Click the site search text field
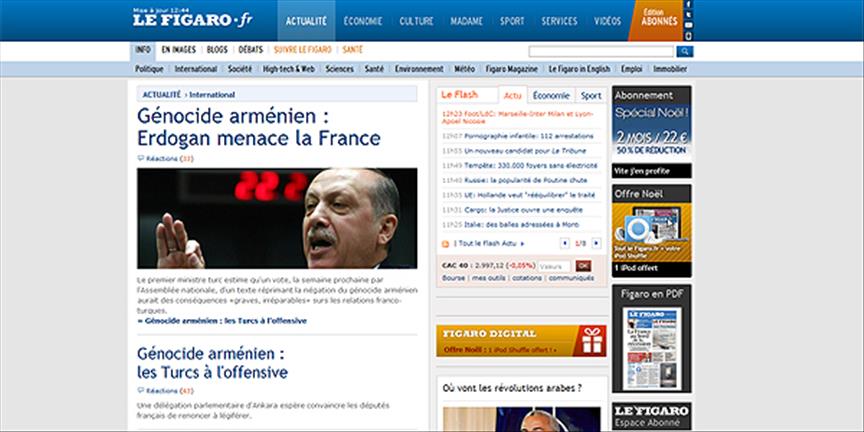864x432 pixels. pos(601,51)
